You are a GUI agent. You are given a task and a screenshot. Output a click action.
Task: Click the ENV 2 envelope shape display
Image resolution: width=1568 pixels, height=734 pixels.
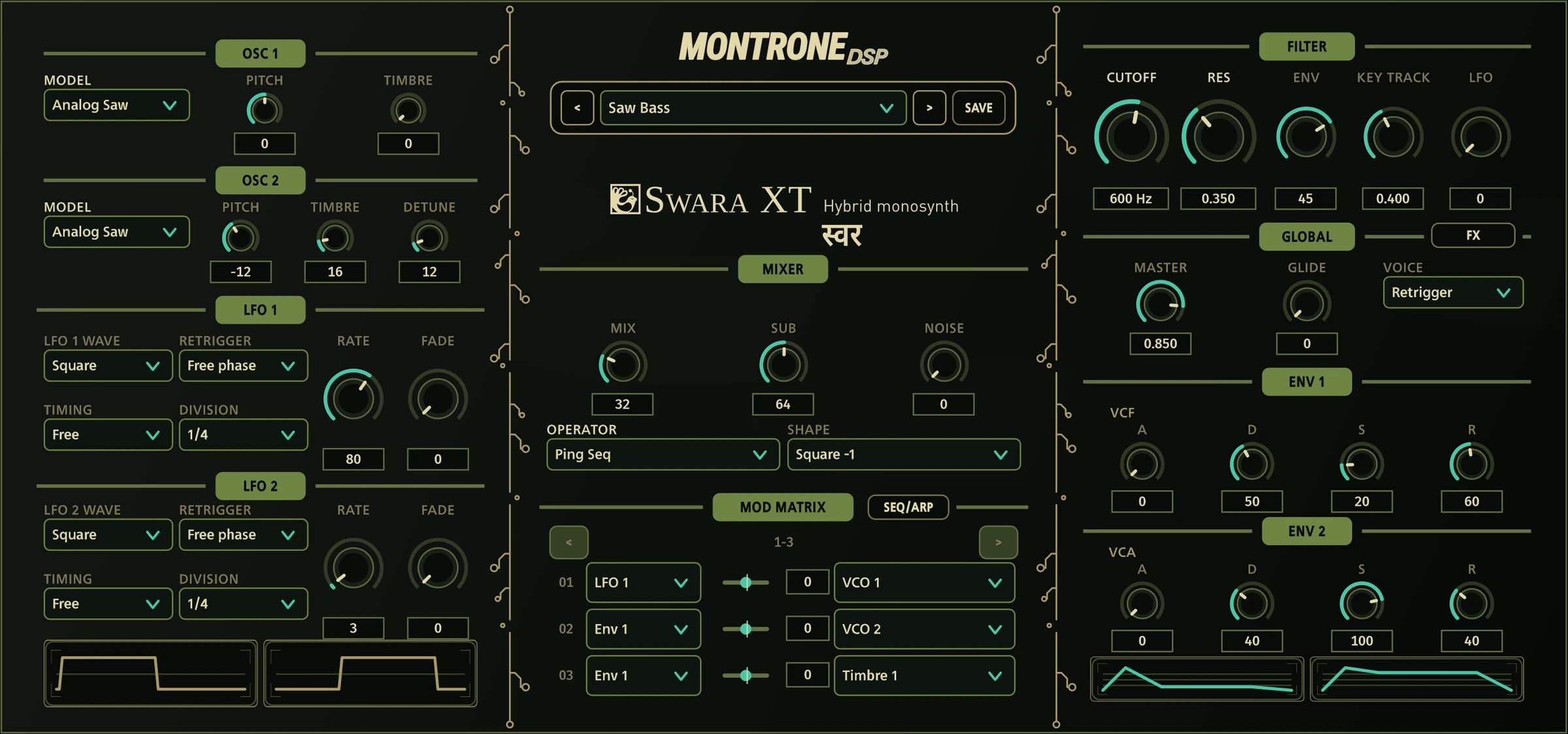pos(1417,679)
